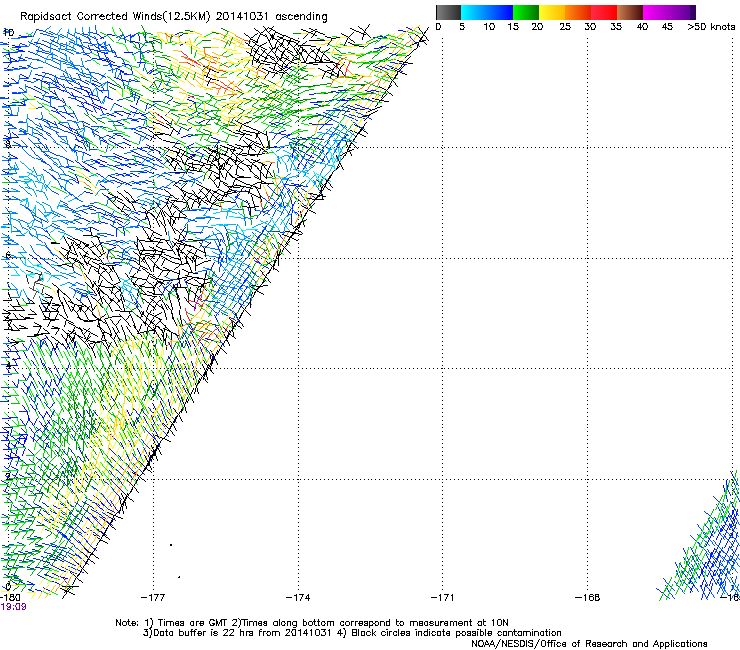The image size is (740, 650).
Task: Click the '>50 knots' legend label
Action: (x=711, y=27)
